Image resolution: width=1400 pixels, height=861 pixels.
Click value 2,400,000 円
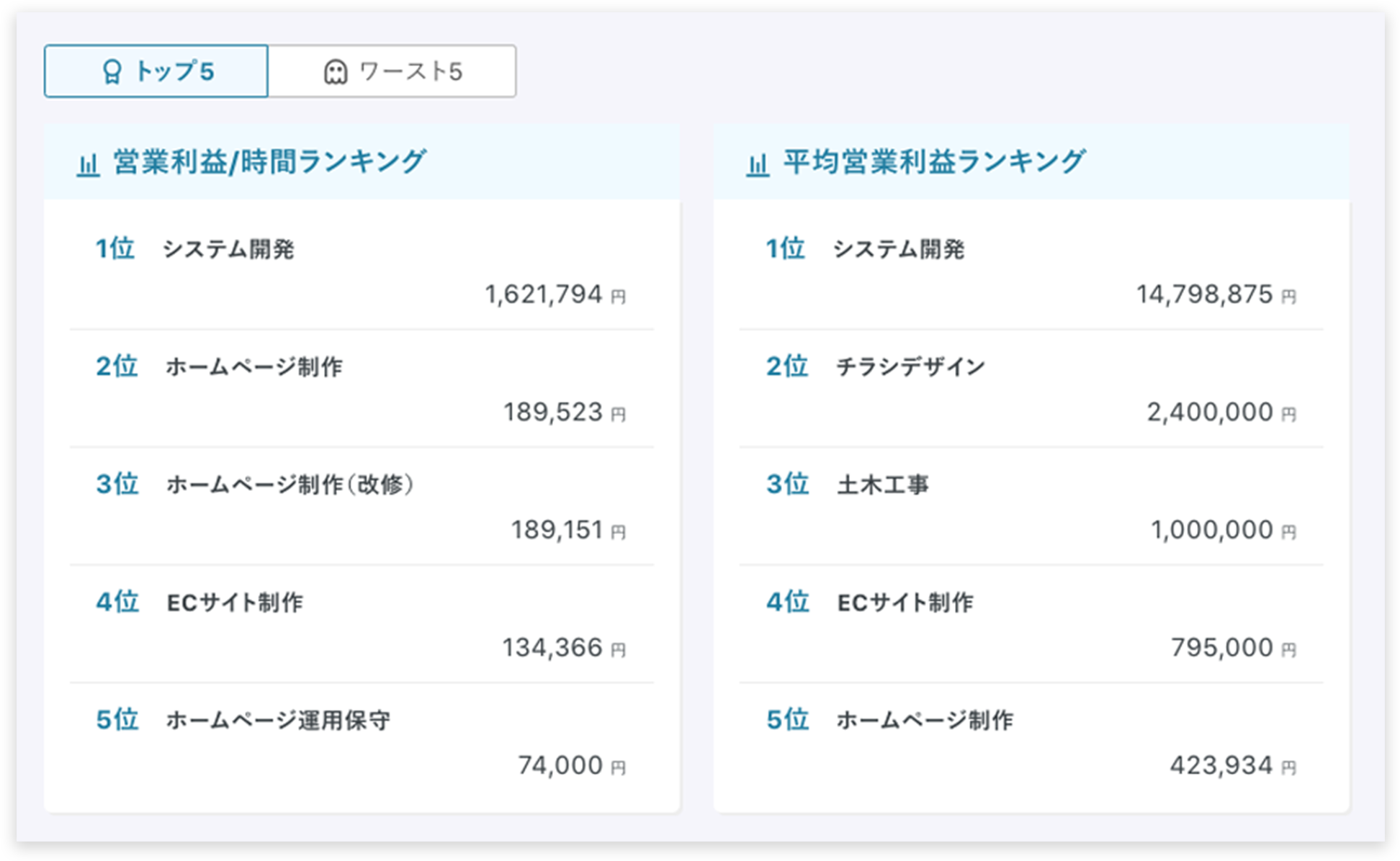[1221, 413]
